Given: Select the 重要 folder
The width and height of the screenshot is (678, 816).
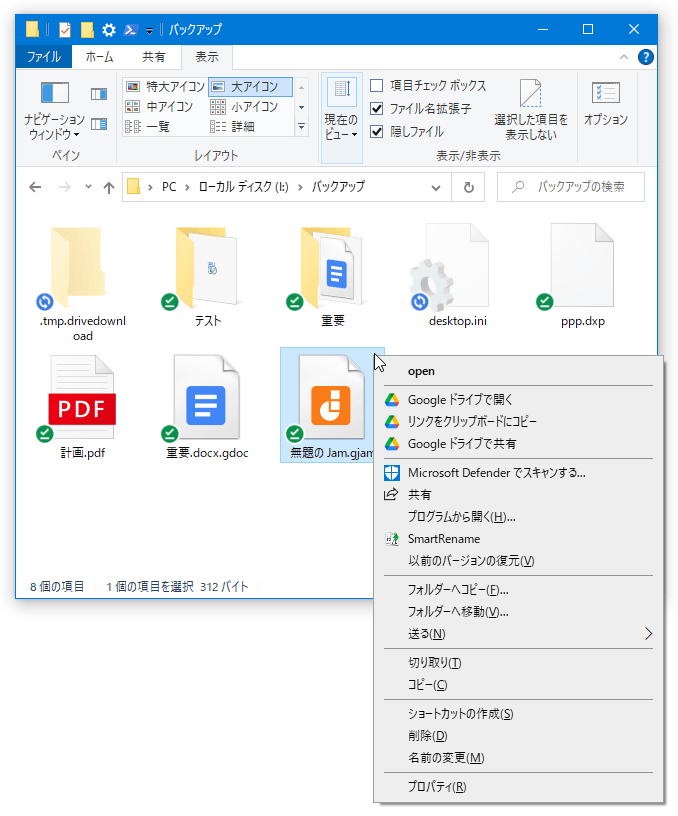Looking at the screenshot, I should tap(332, 276).
